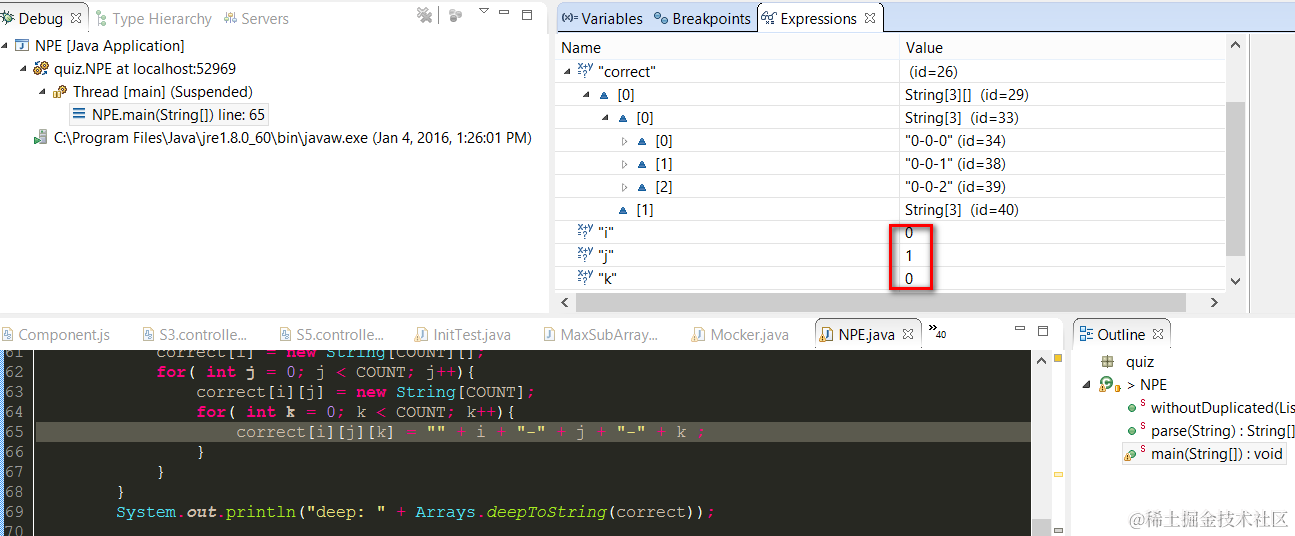Switch to the Type Hierarchy tab
The width and height of the screenshot is (1295, 536).
[153, 18]
